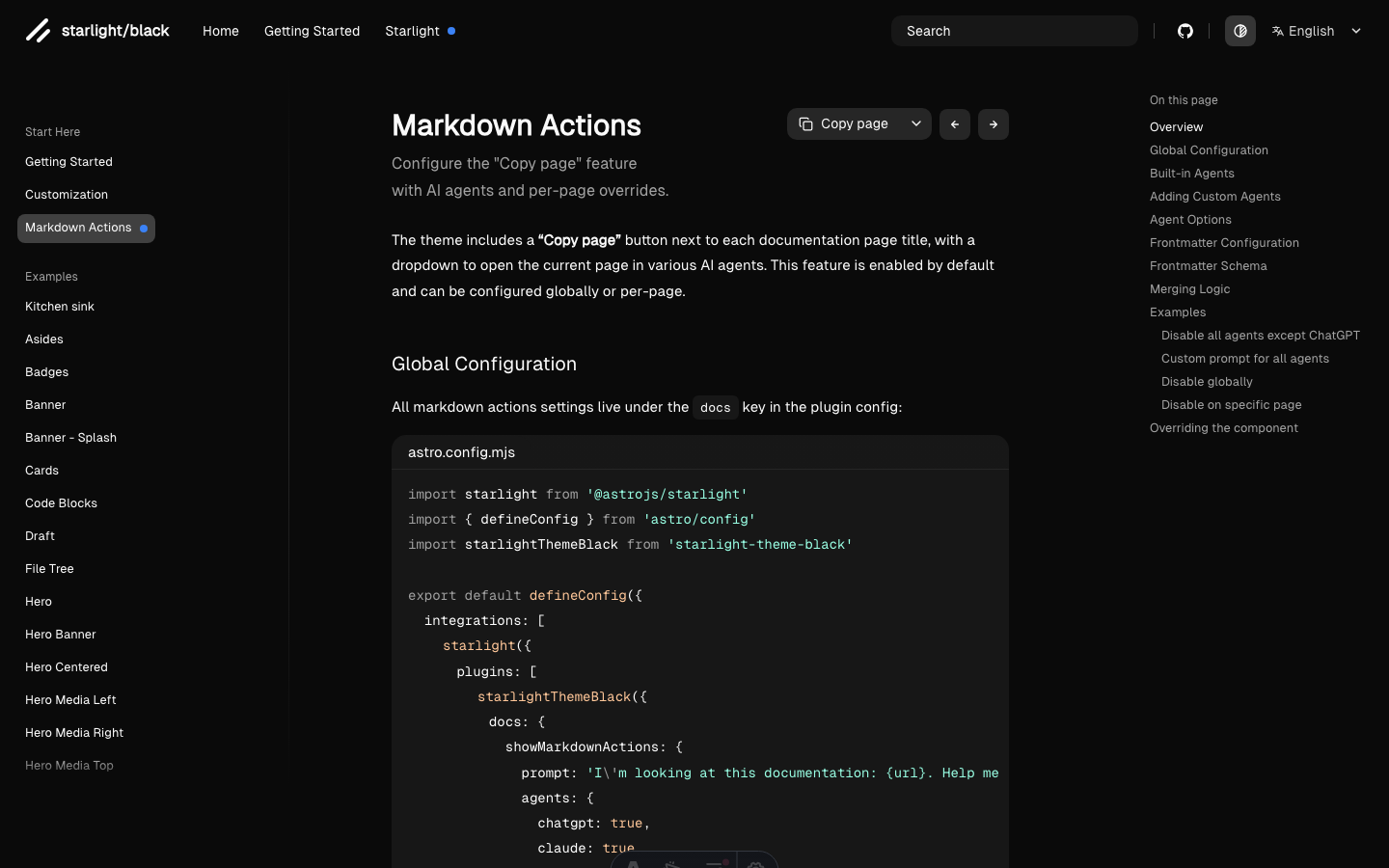1389x868 pixels.
Task: Open the Badges example page
Action: [x=46, y=372]
